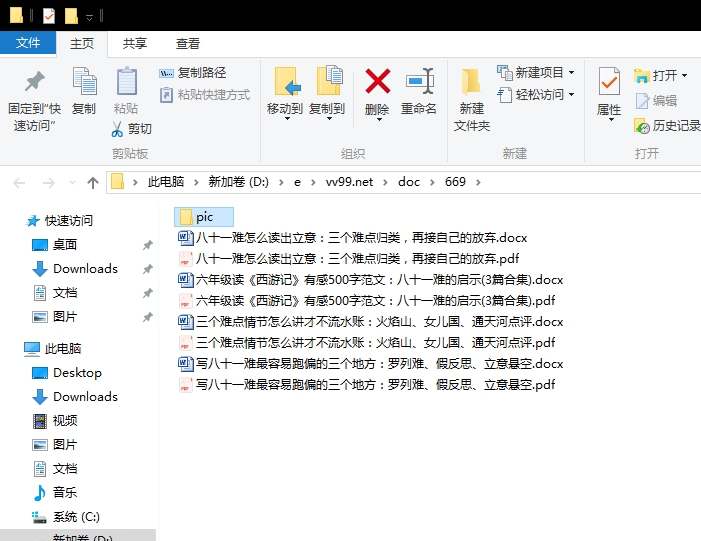Switch to the Share (共享) tab
Screen dimensions: 701x541
[135, 43]
